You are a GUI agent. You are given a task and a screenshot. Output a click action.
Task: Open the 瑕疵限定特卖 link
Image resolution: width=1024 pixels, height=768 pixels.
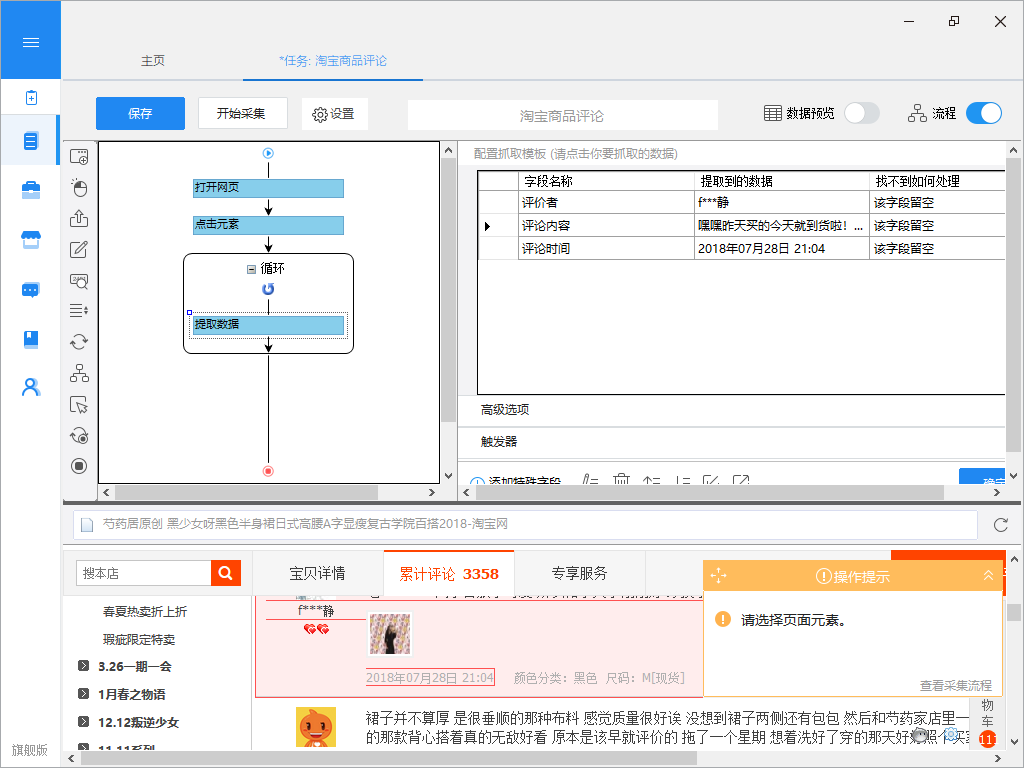tap(139, 639)
